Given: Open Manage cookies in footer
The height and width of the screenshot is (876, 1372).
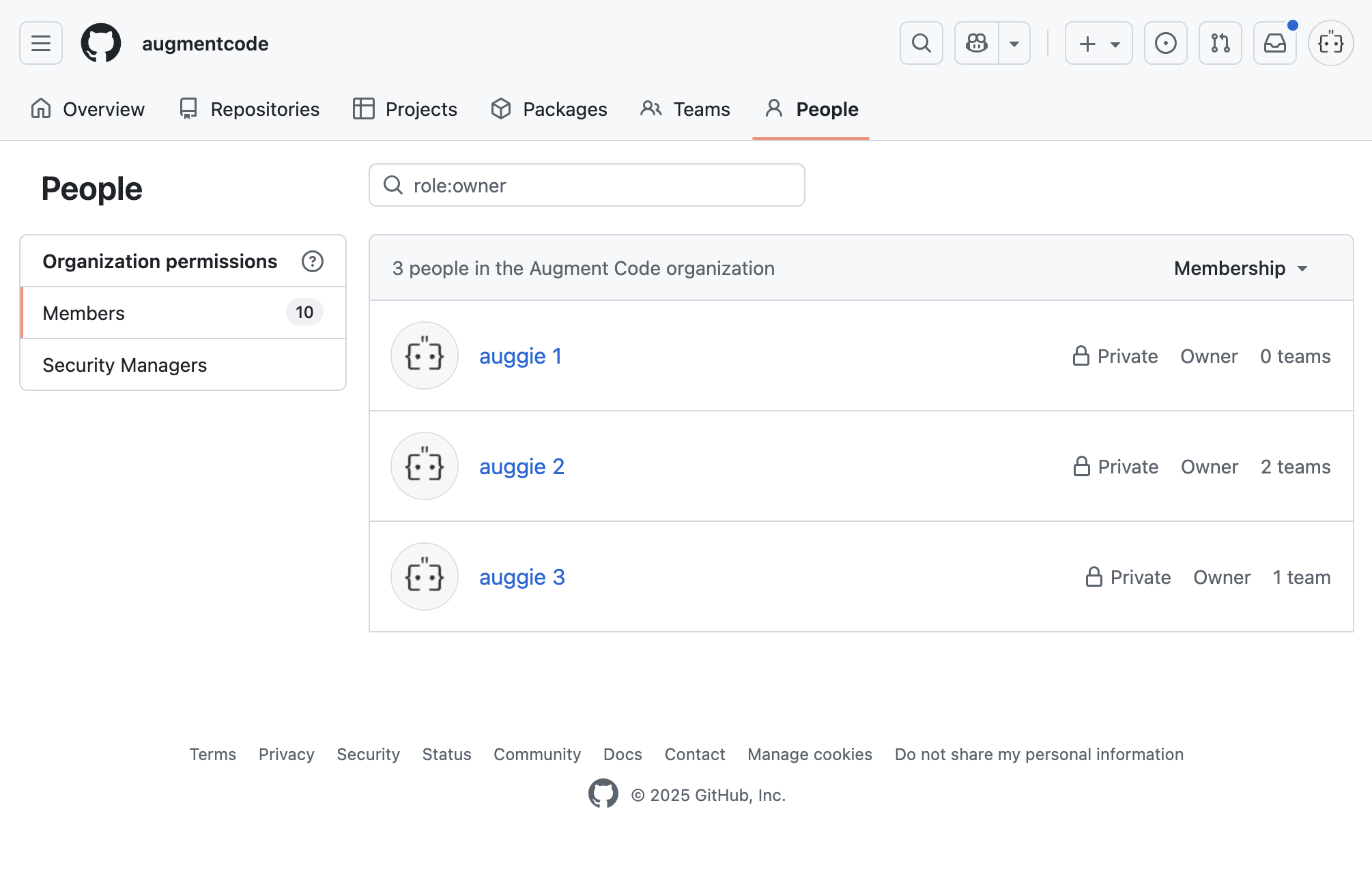Looking at the screenshot, I should pyautogui.click(x=810, y=754).
